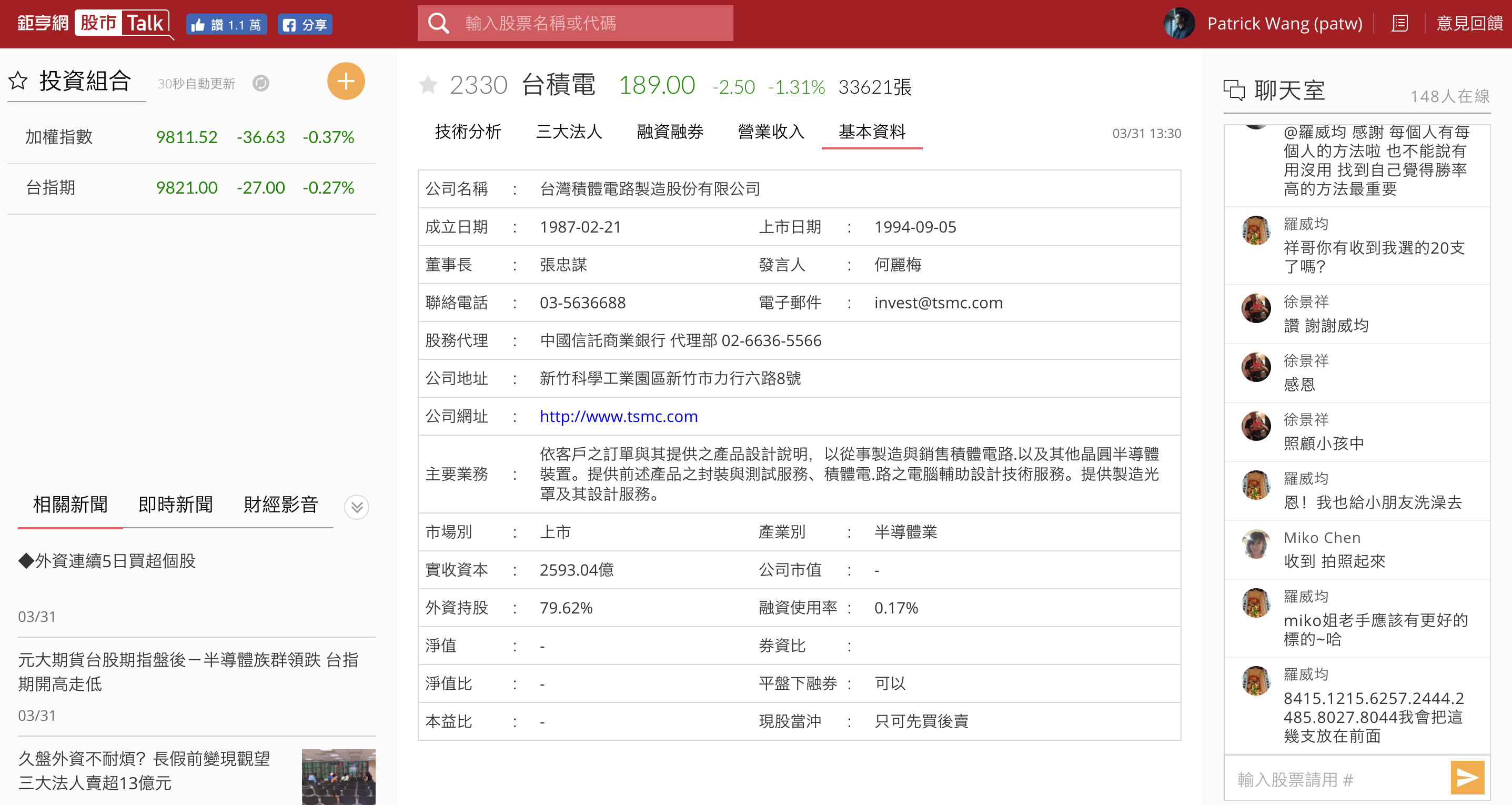The width and height of the screenshot is (1512, 805).
Task: Switch to 三大法人 tab
Action: pos(569,132)
